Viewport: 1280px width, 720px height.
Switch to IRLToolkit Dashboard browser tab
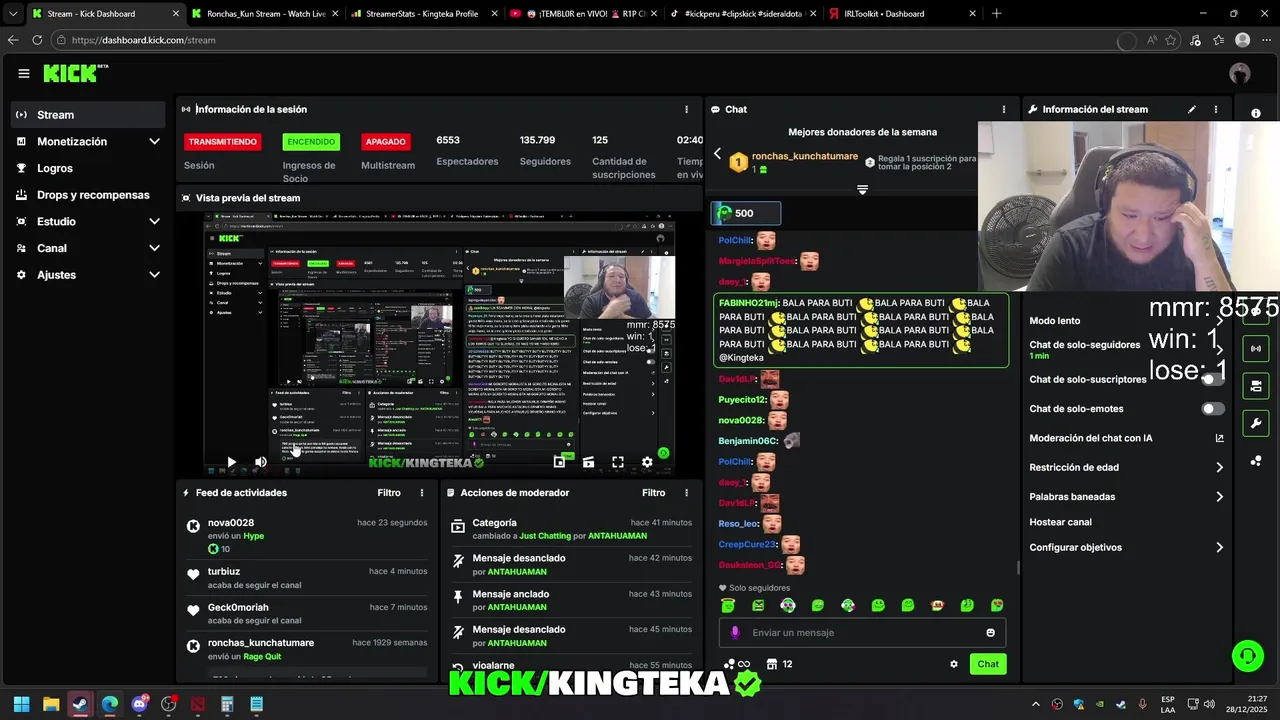[901, 14]
